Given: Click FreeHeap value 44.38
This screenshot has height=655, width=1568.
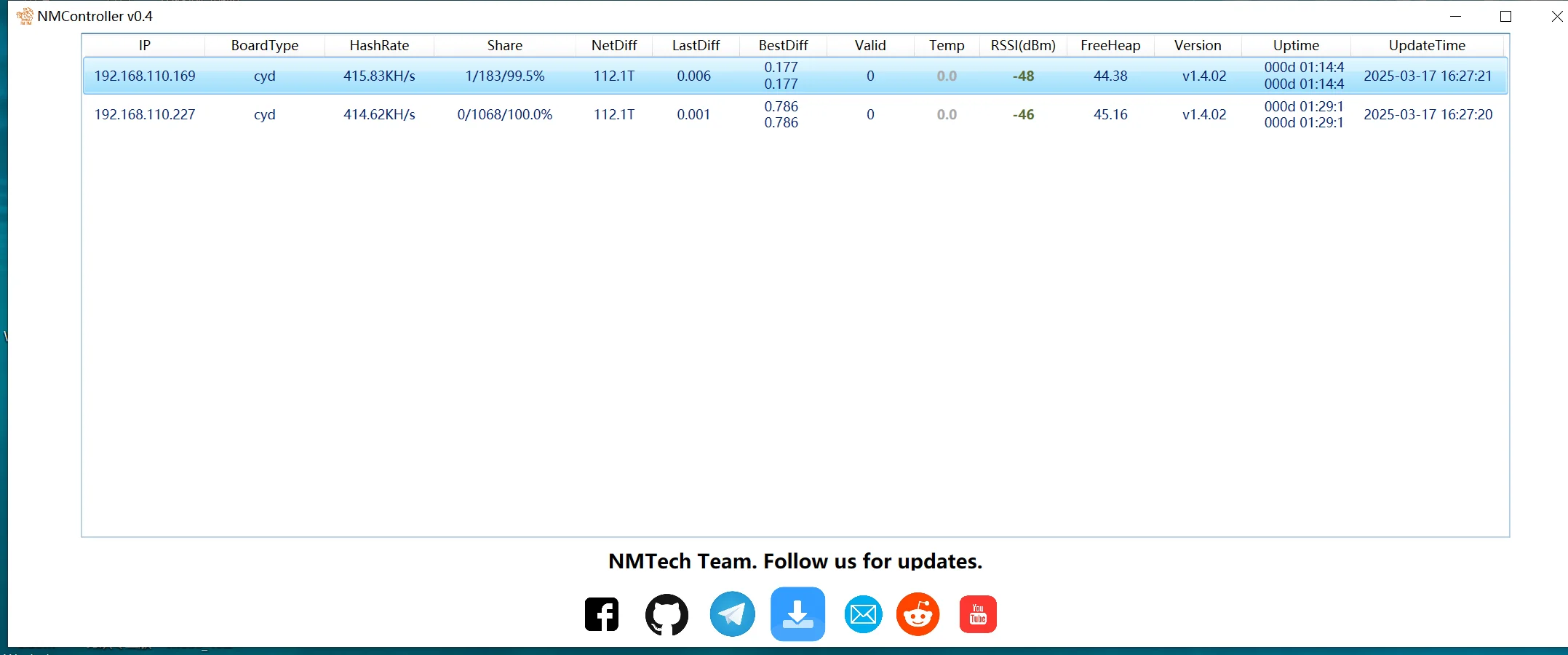Looking at the screenshot, I should pyautogui.click(x=1110, y=76).
